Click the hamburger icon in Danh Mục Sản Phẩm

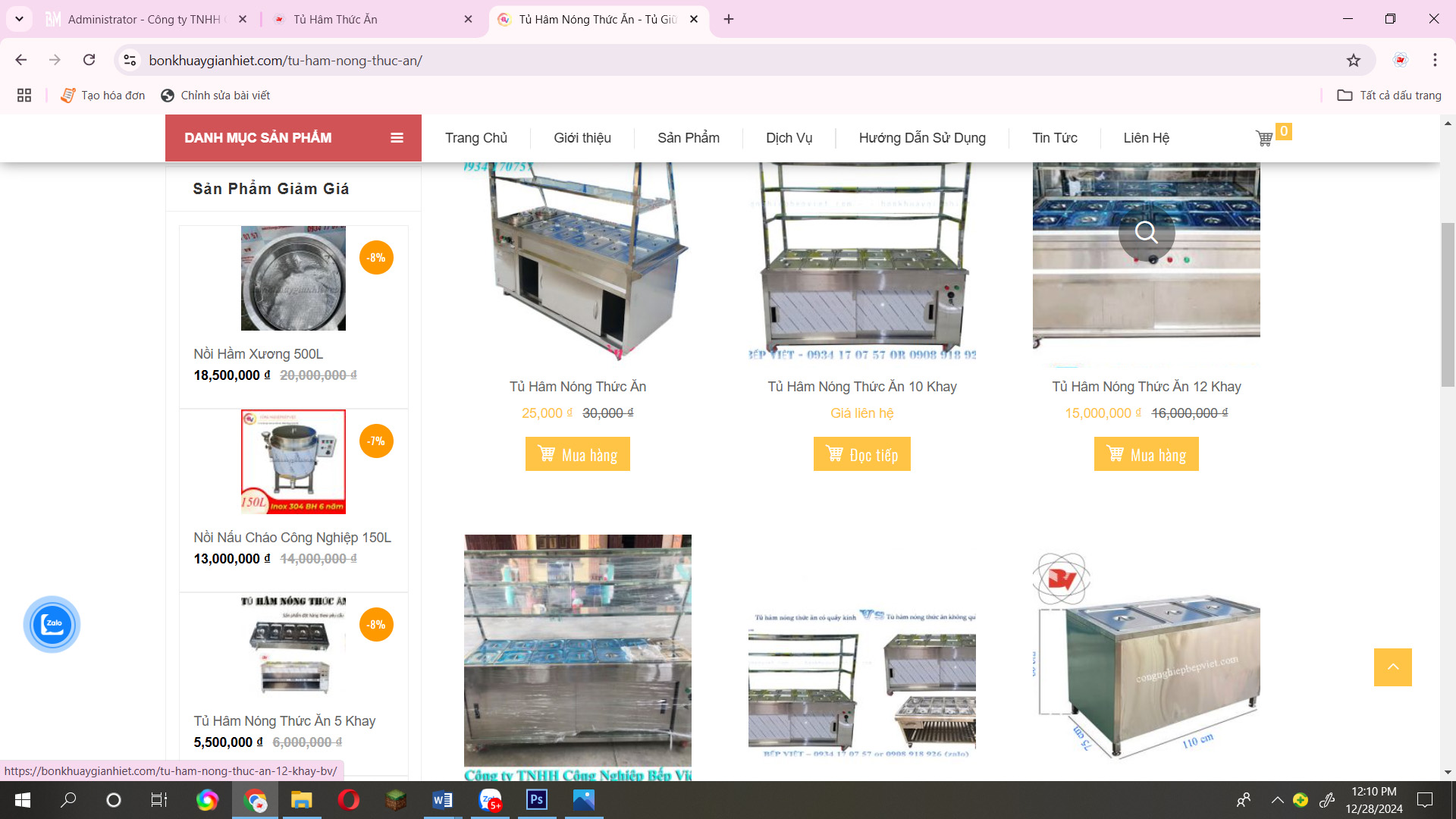tap(397, 138)
